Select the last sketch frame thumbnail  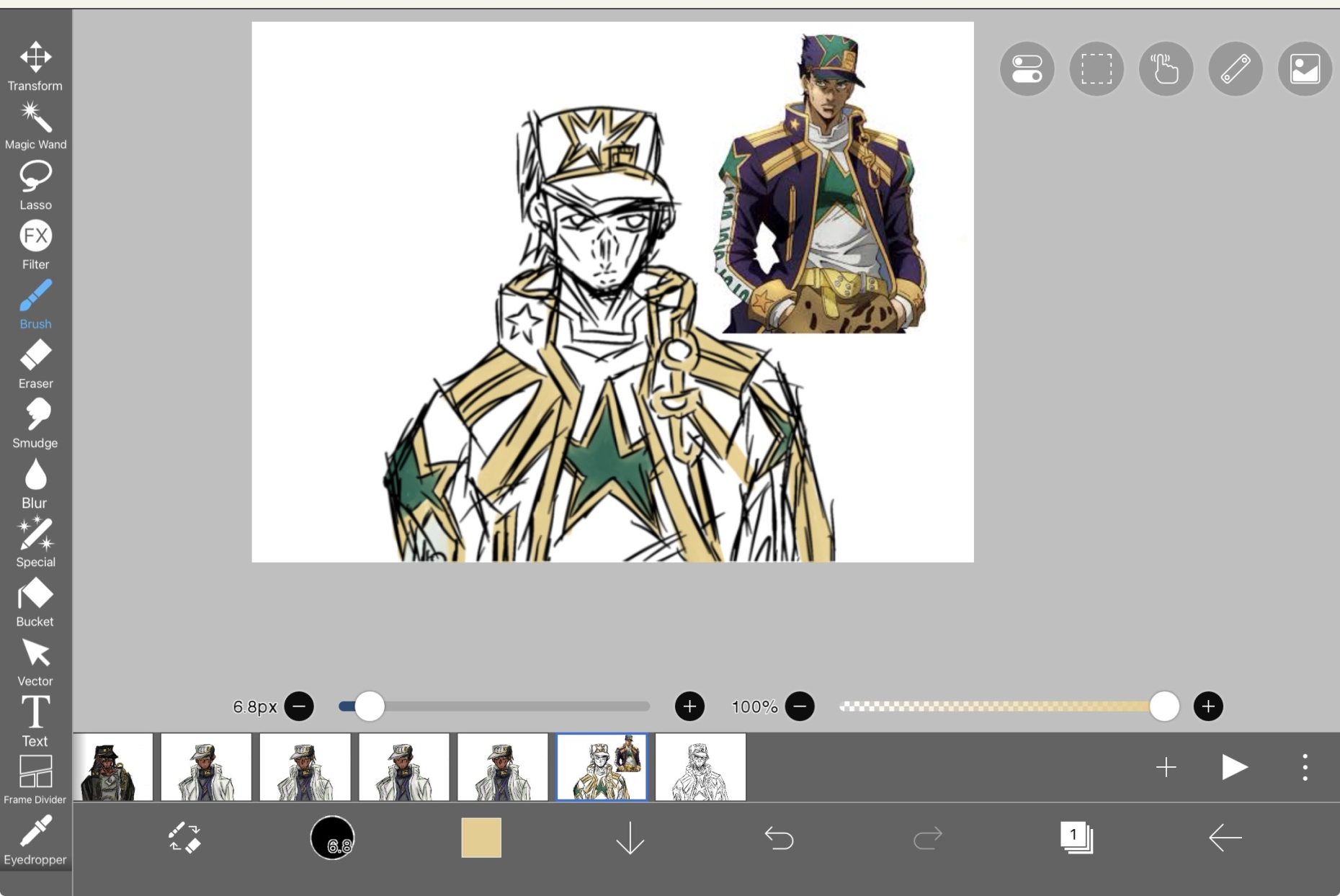point(700,768)
